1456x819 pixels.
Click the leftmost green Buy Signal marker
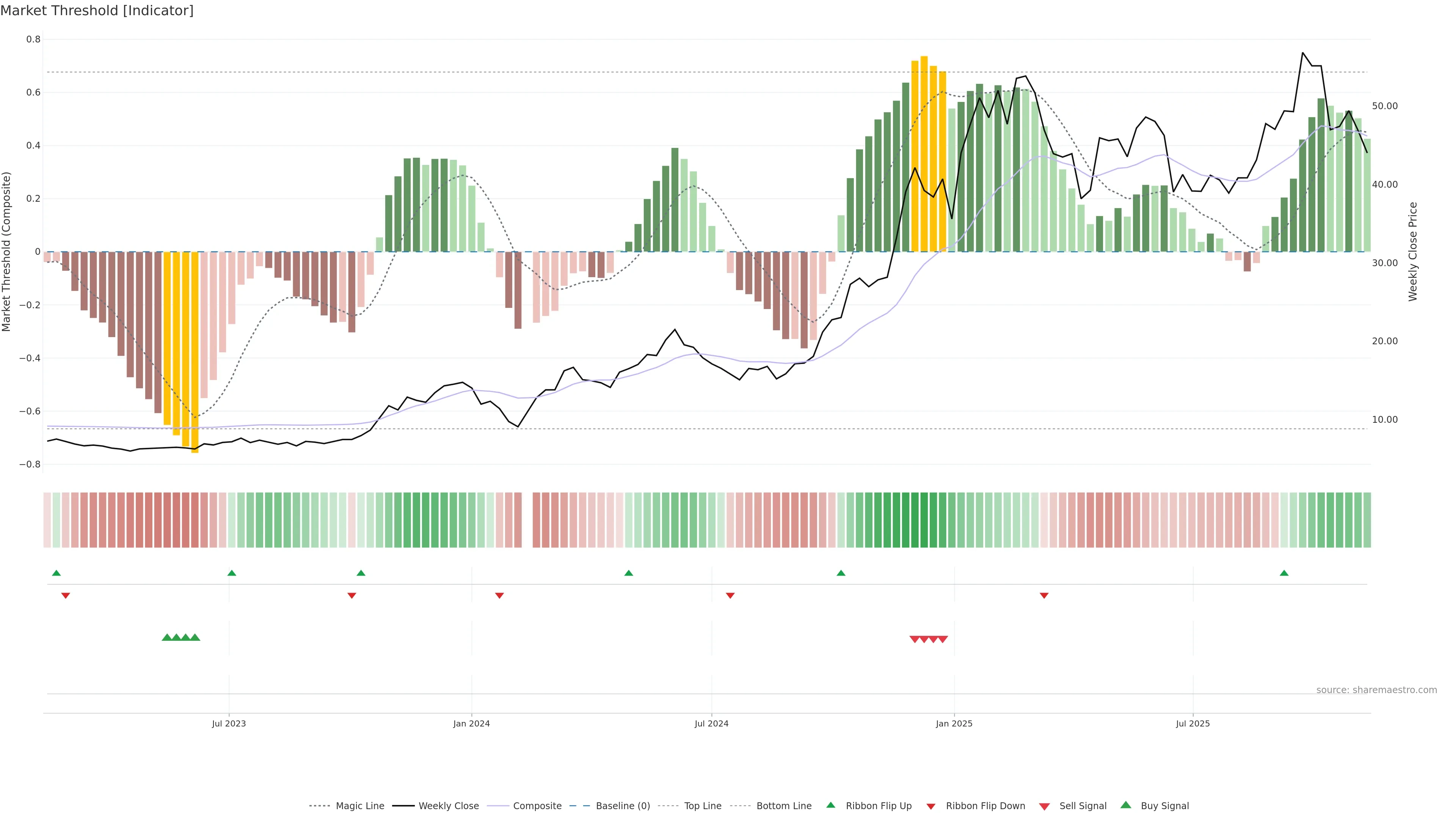coord(167,637)
